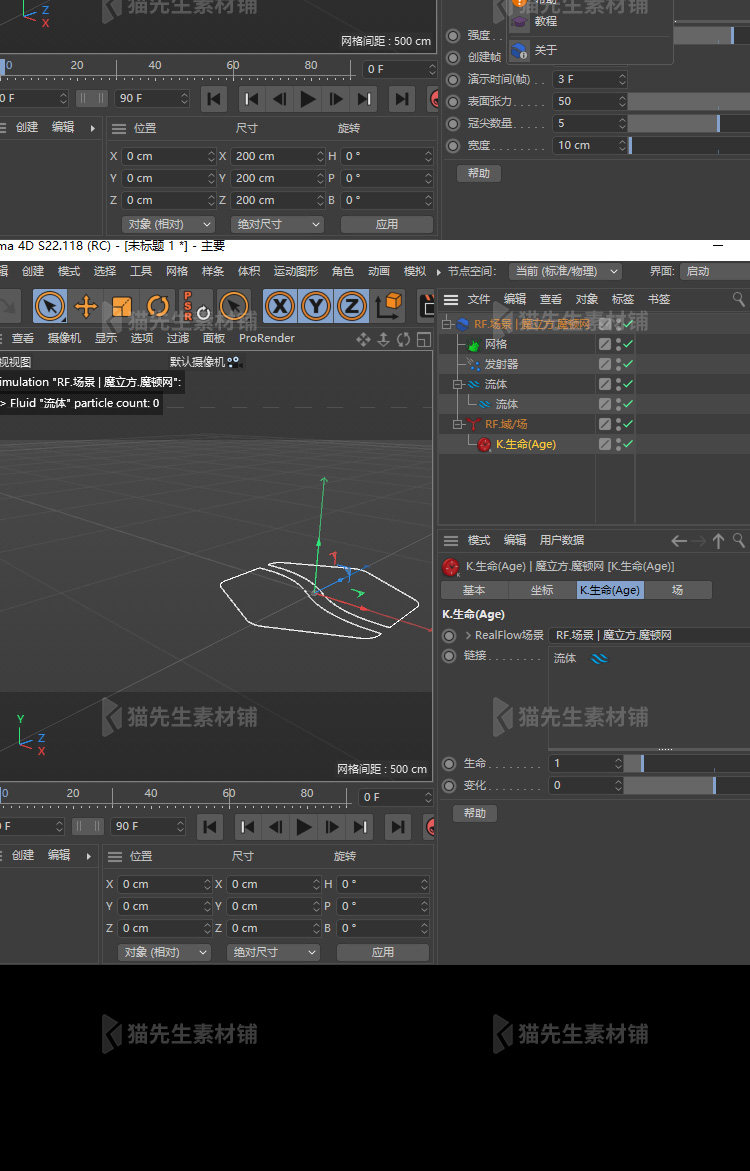Toggle the Z axis lock
Image resolution: width=750 pixels, height=1171 pixels.
351,306
